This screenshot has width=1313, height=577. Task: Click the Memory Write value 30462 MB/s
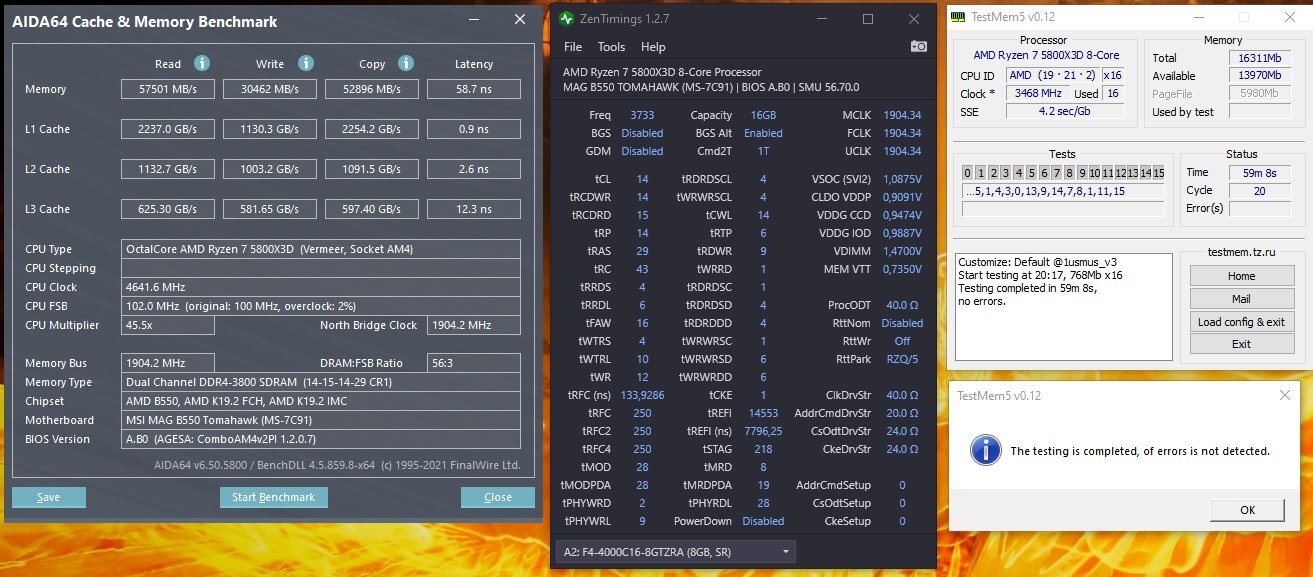coord(270,89)
